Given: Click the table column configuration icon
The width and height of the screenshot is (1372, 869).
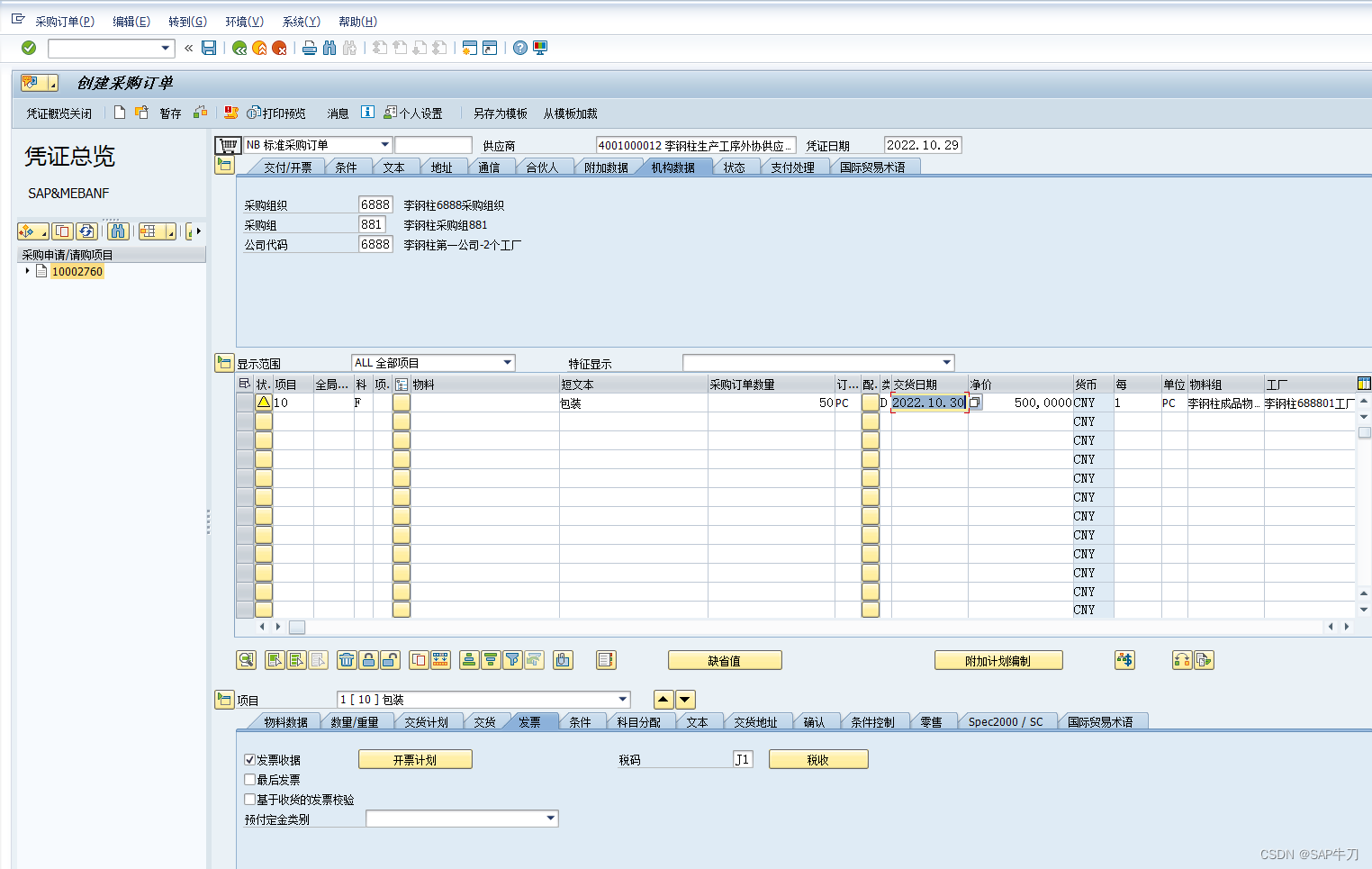Looking at the screenshot, I should [1364, 384].
